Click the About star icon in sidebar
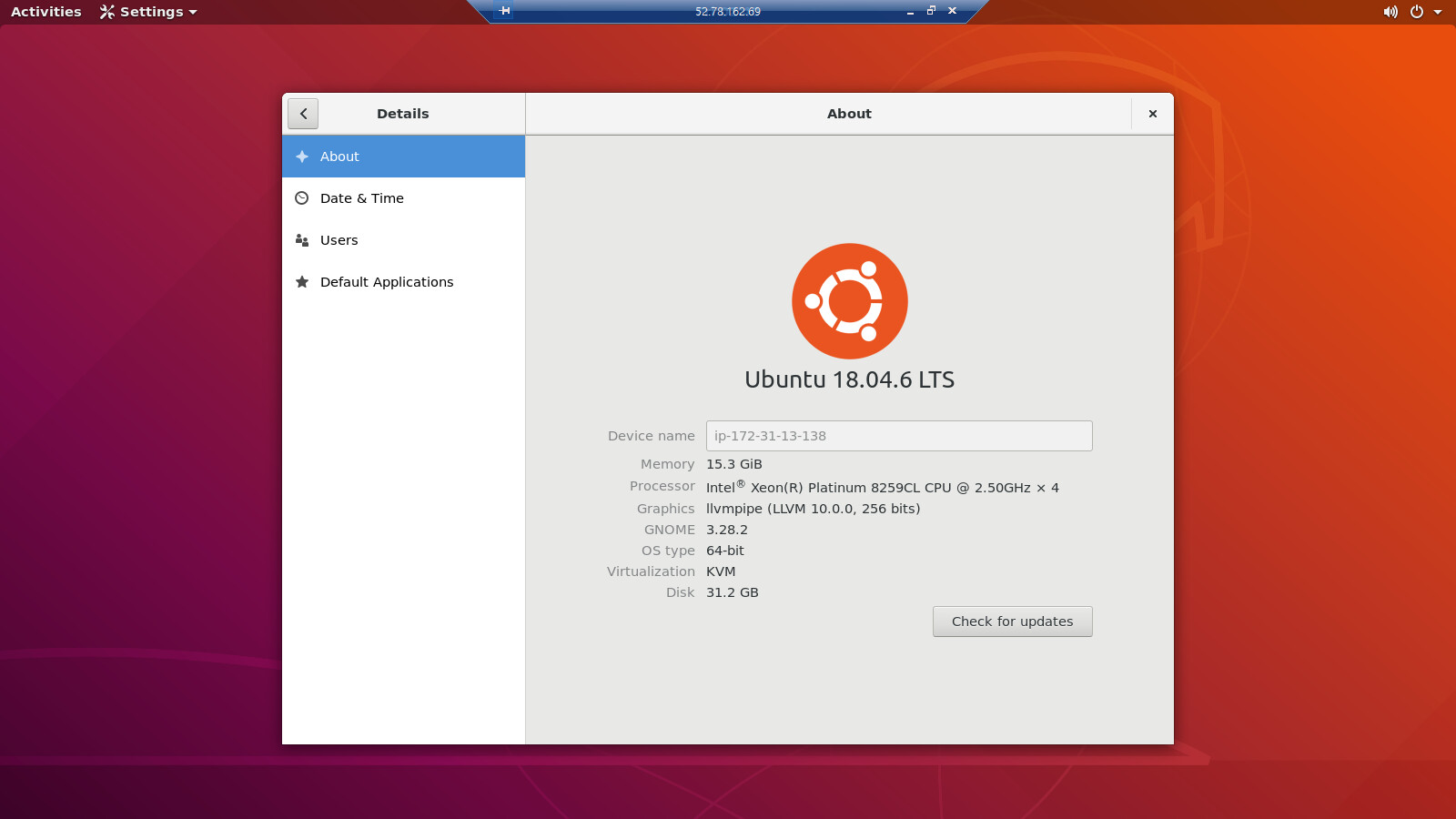1456x819 pixels. point(302,157)
